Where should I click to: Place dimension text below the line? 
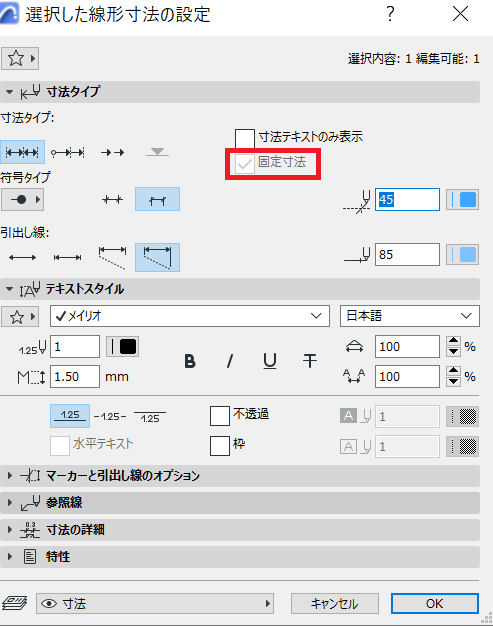[150, 417]
